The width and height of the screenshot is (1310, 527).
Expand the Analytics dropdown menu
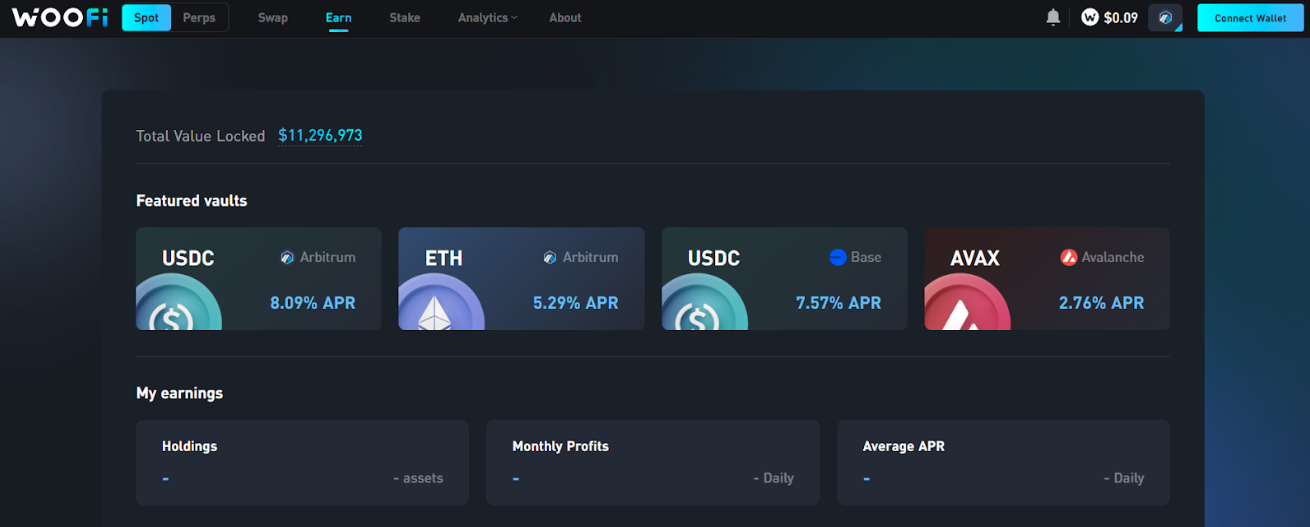point(488,18)
